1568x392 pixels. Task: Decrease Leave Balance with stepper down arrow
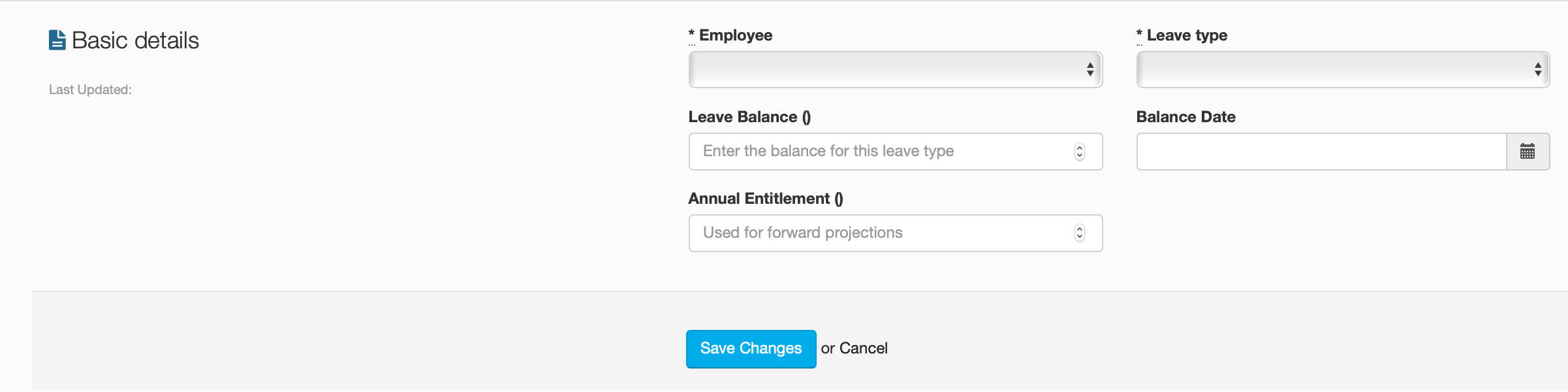tap(1080, 155)
